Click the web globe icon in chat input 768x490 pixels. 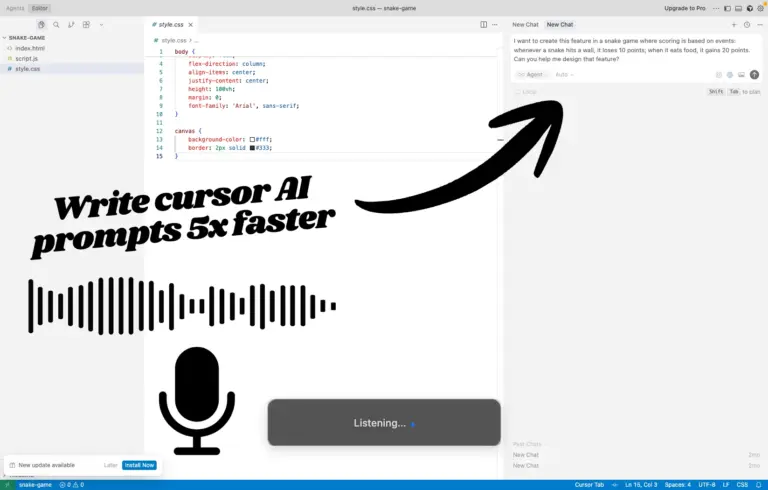pyautogui.click(x=730, y=75)
